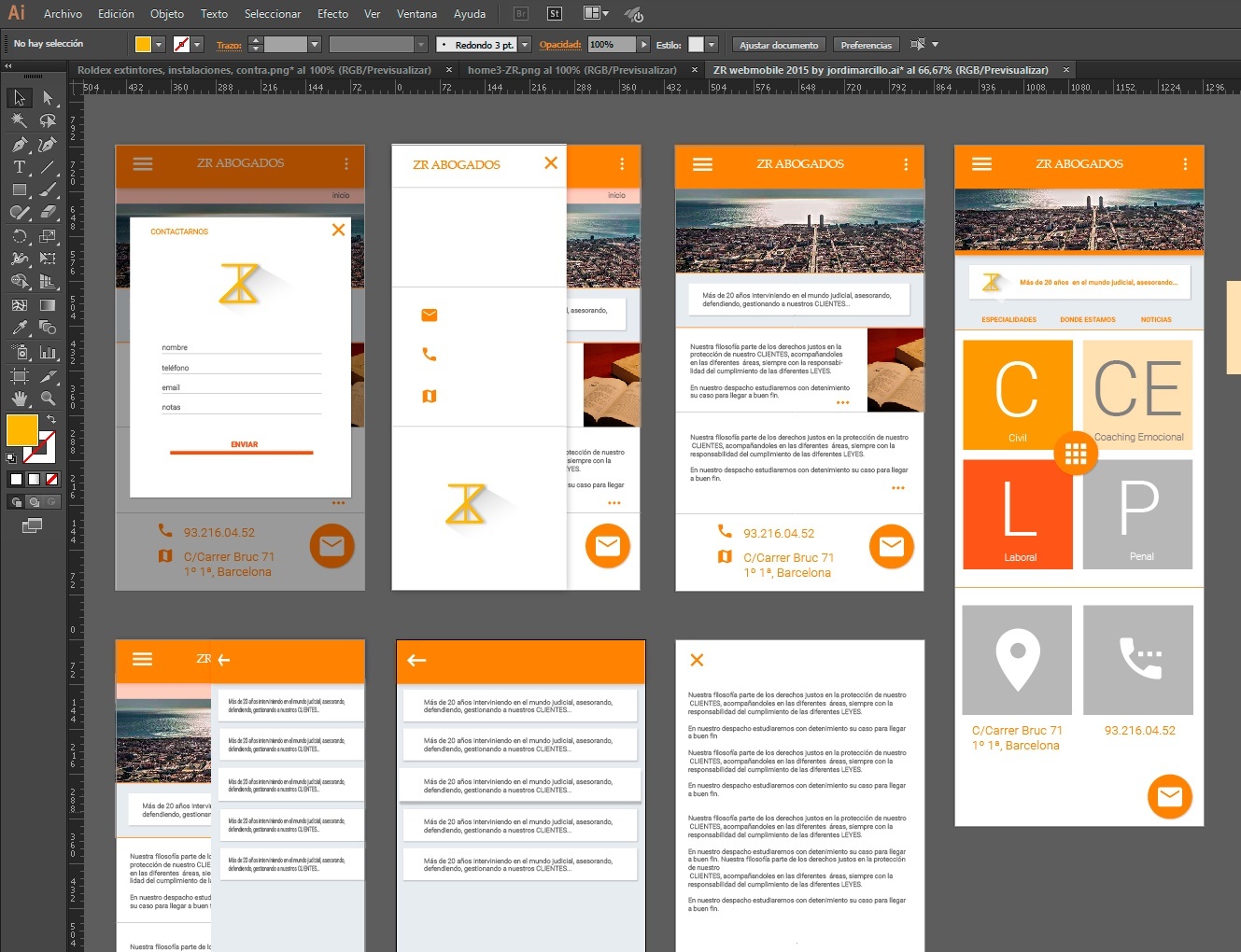Open the fill color dropdown in control bar
The height and width of the screenshot is (952, 1241).
[x=160, y=45]
